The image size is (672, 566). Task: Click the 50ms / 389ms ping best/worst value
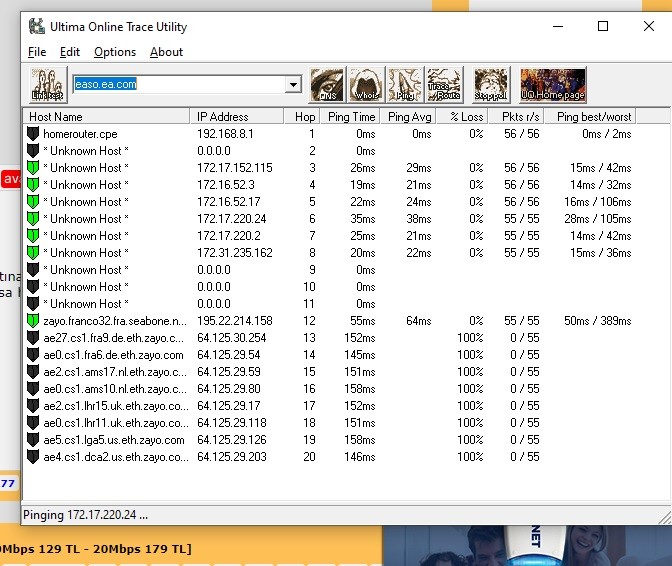tap(597, 320)
